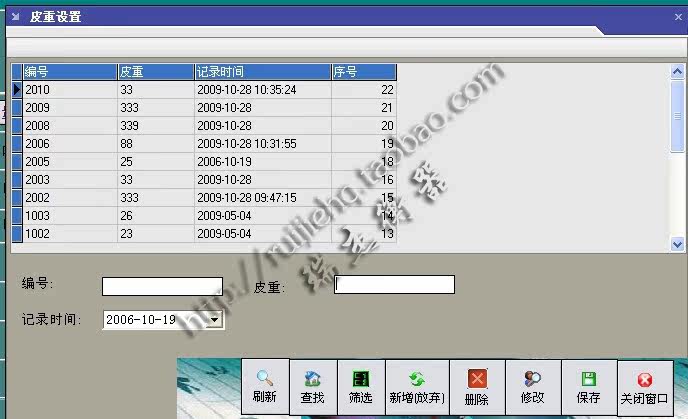
Task: Open the 记录时间 date dropdown
Action: [x=215, y=320]
